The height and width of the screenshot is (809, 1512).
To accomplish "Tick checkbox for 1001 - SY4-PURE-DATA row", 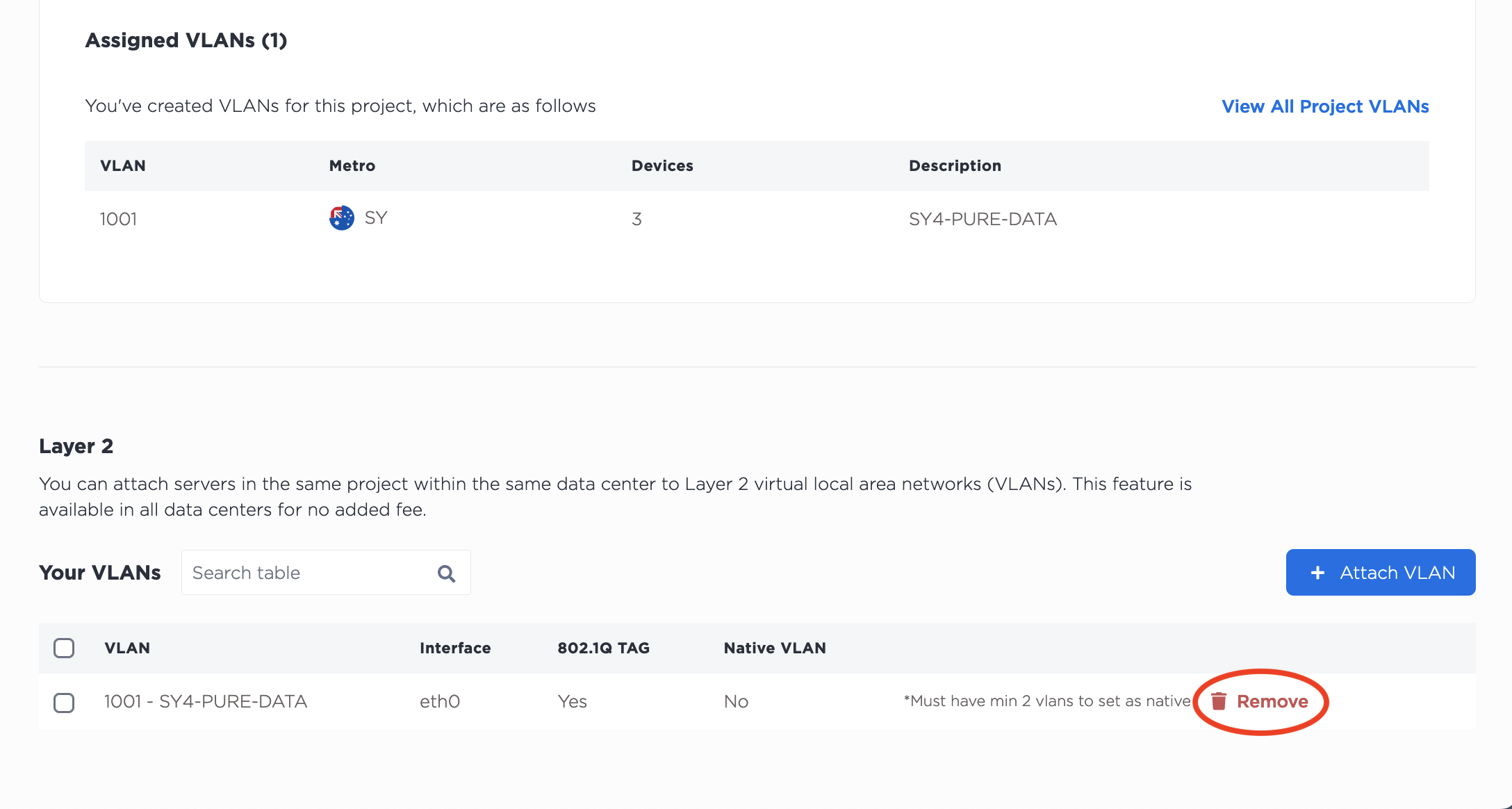I will [64, 703].
